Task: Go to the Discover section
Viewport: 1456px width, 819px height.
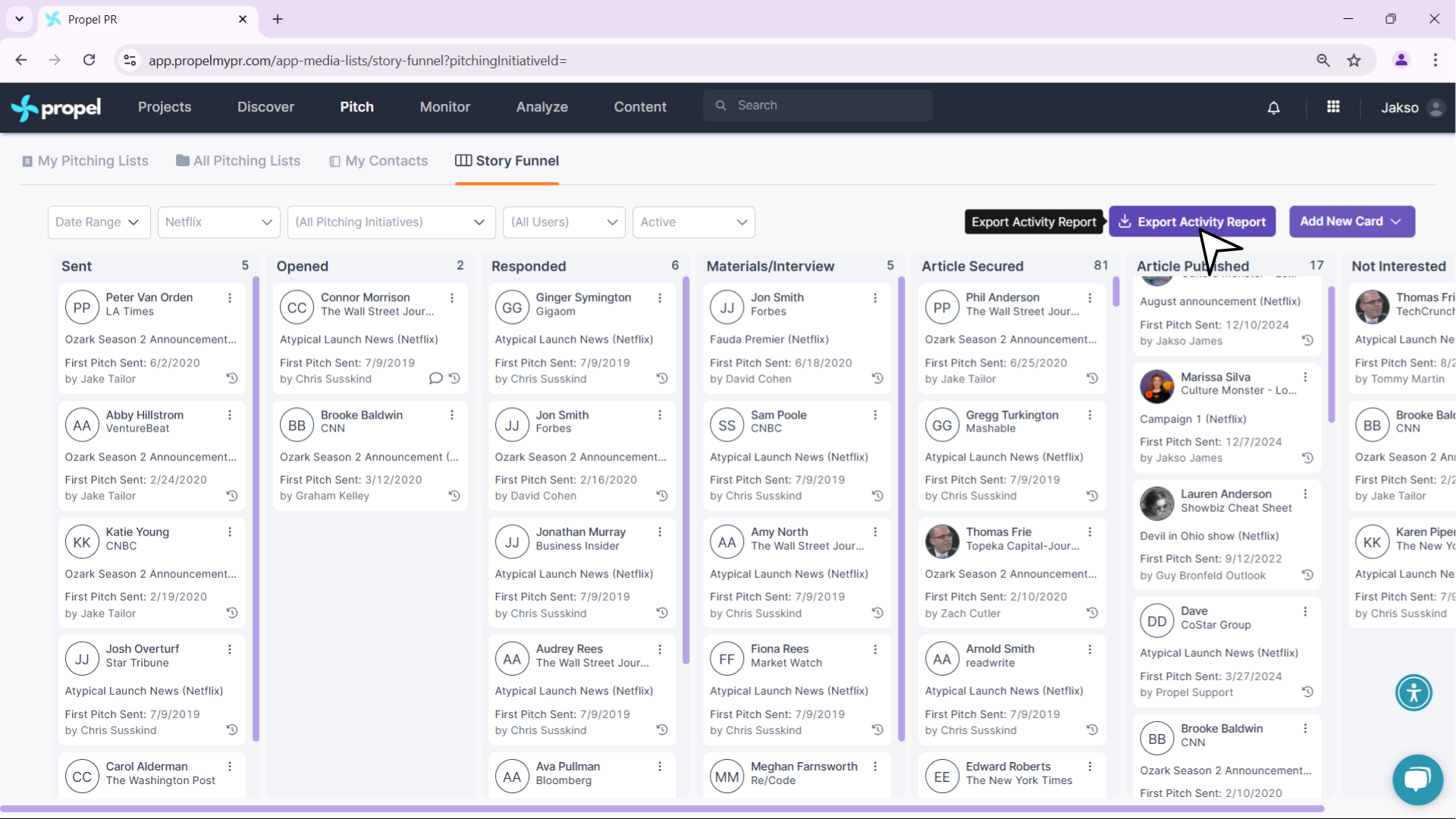Action: [x=265, y=108]
